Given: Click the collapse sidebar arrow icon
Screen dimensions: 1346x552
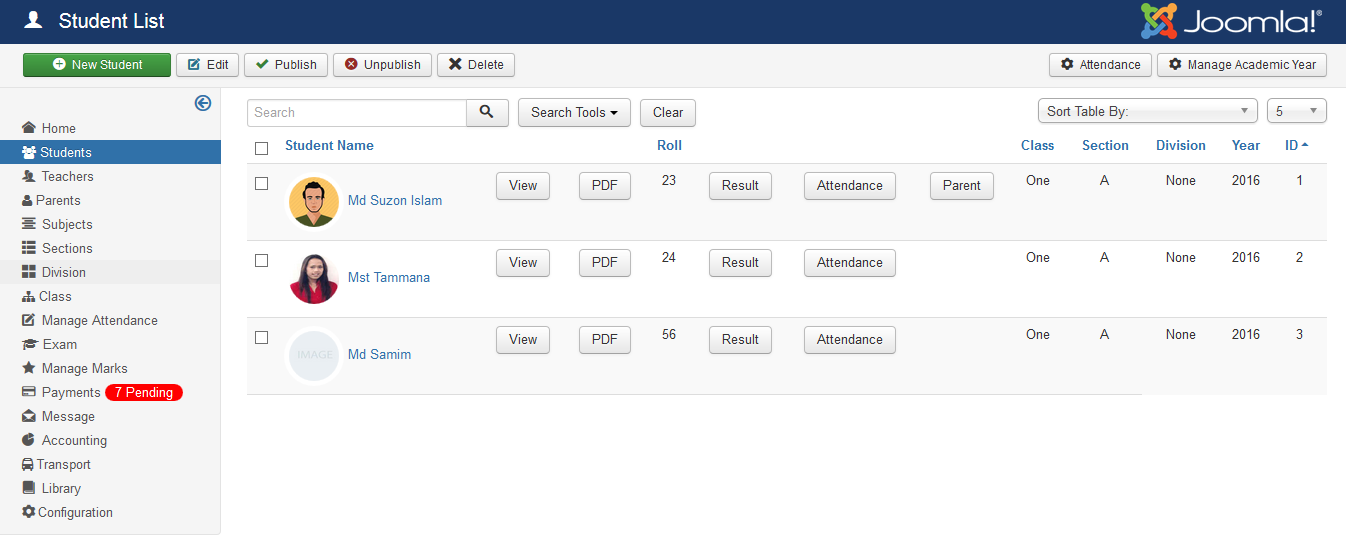Looking at the screenshot, I should [203, 103].
